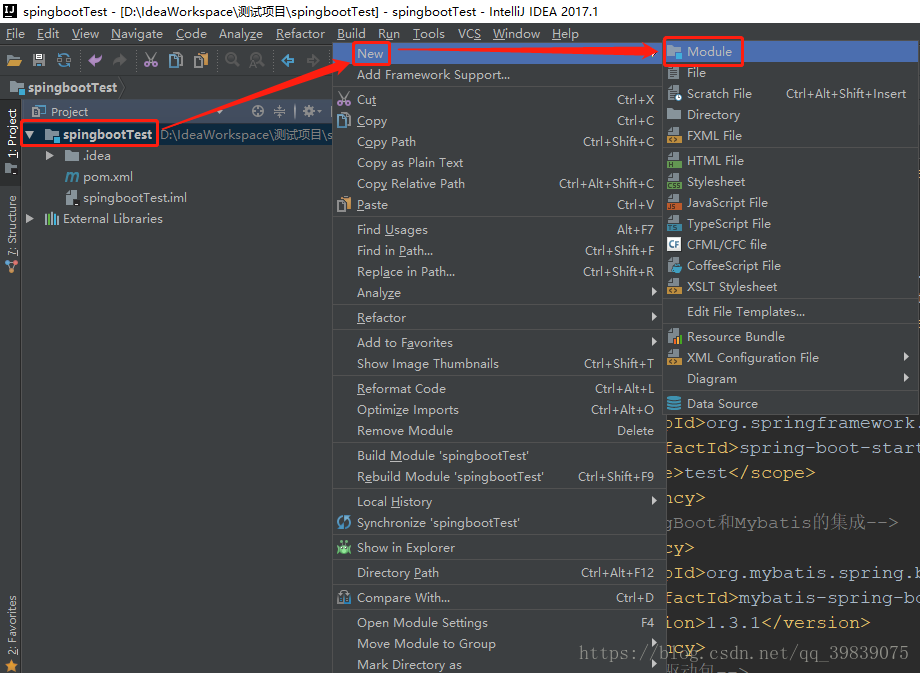Screen dimensions: 920x673
Task: Click the Cut scissors toolbar icon
Action: coord(151,60)
